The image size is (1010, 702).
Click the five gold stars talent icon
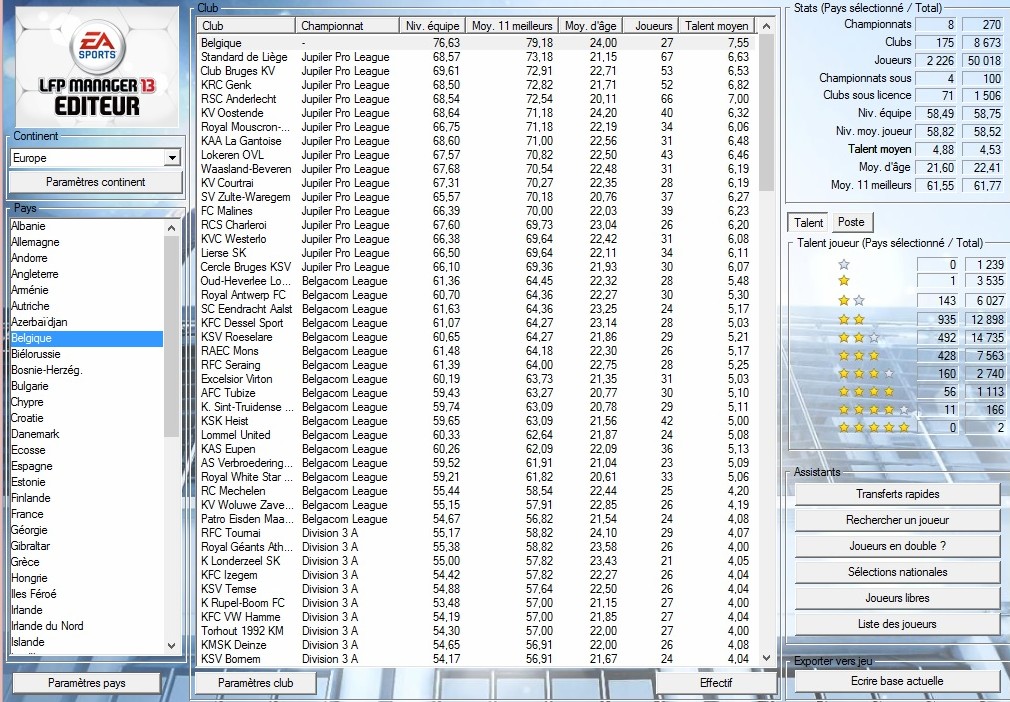click(874, 427)
